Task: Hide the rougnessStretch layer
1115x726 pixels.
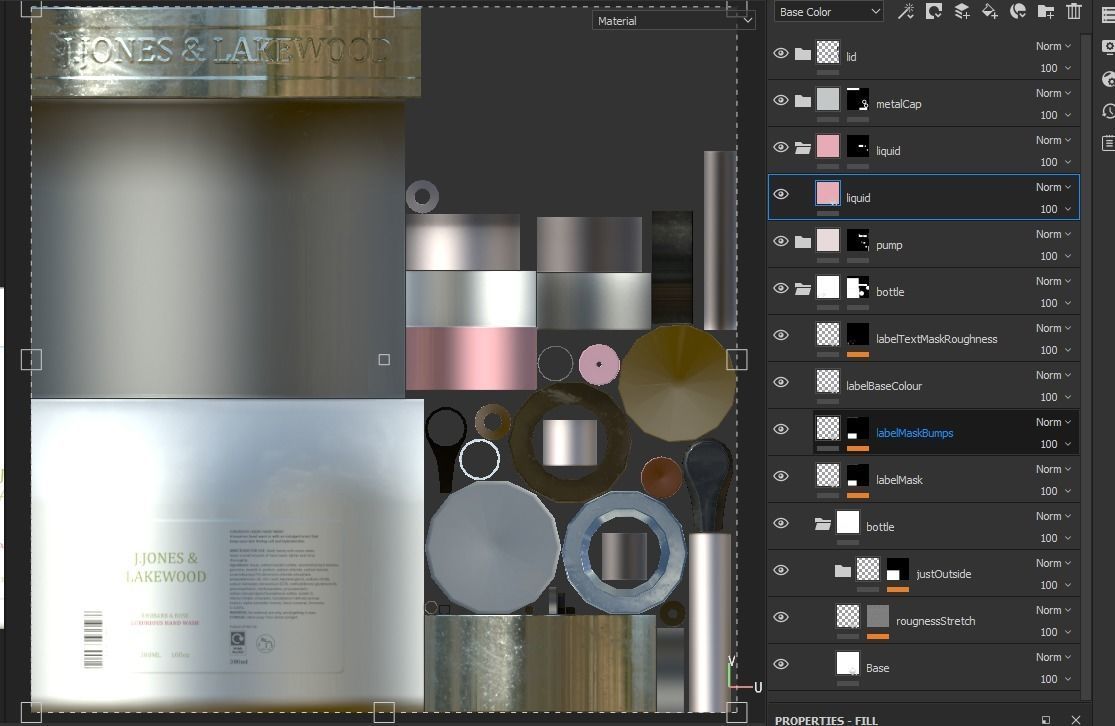Action: [781, 616]
